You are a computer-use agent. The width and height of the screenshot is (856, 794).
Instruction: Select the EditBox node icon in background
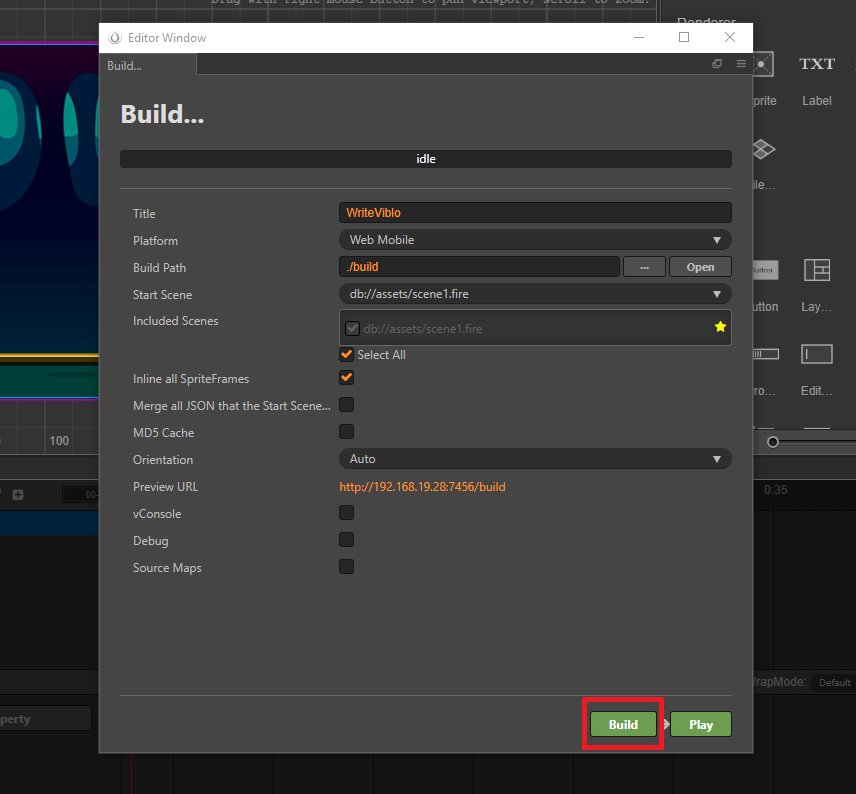pyautogui.click(x=817, y=354)
